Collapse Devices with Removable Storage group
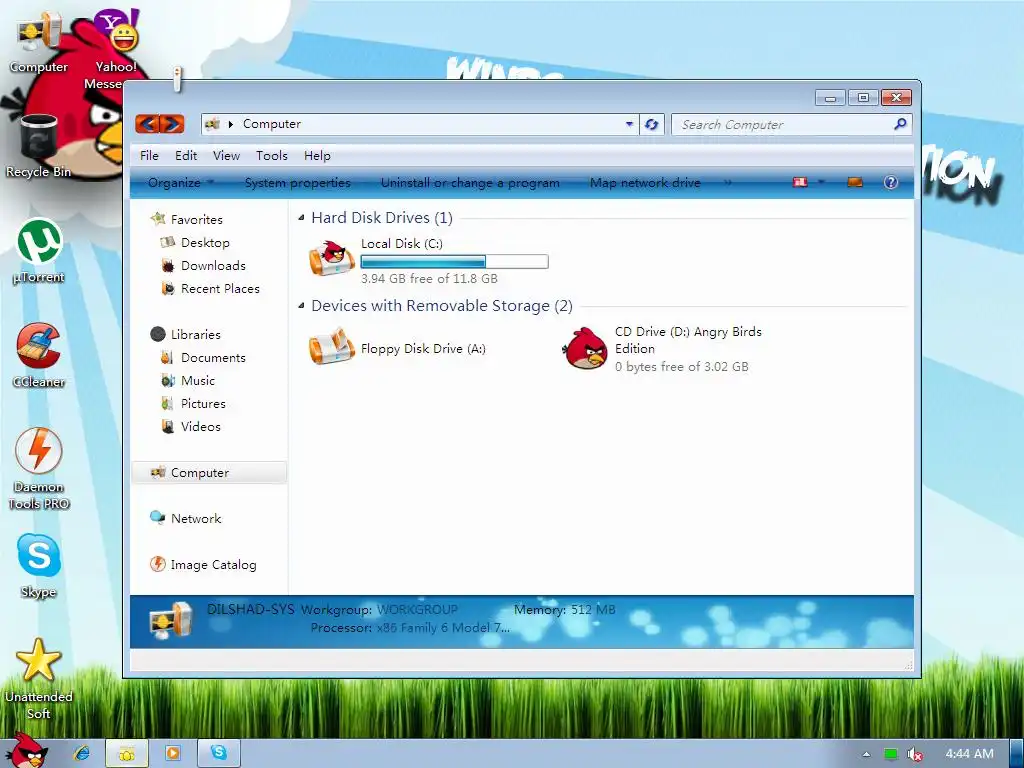1024x768 pixels. [301, 306]
